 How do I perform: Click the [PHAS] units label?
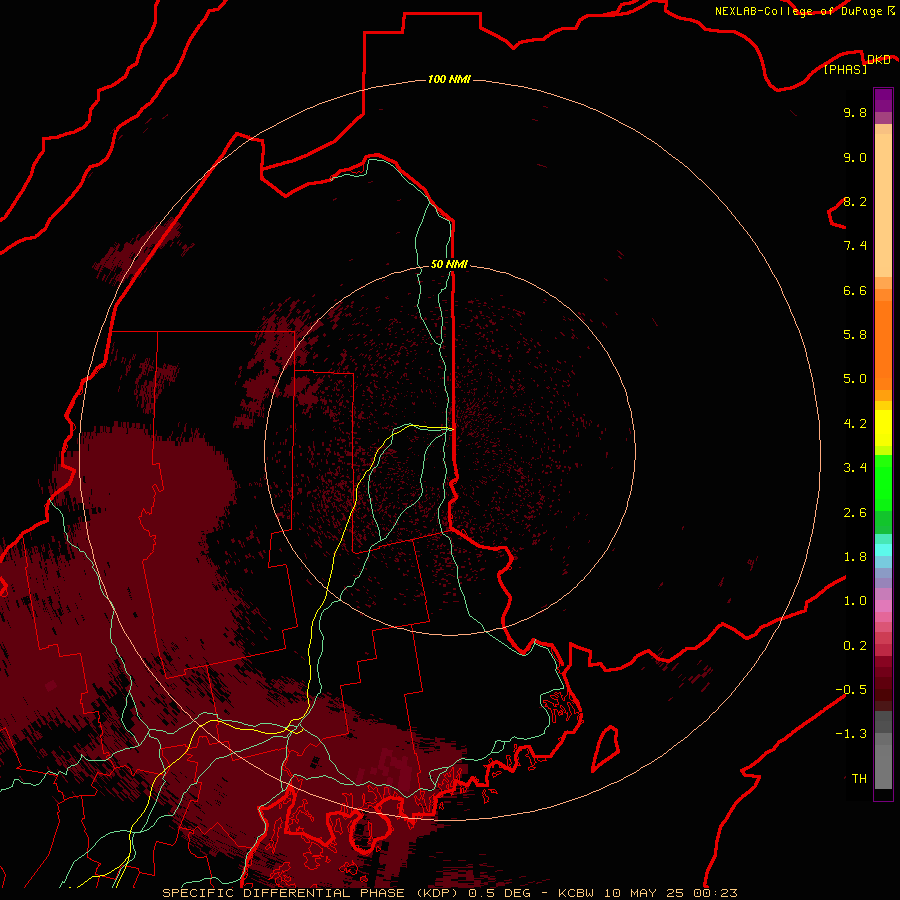tap(845, 69)
